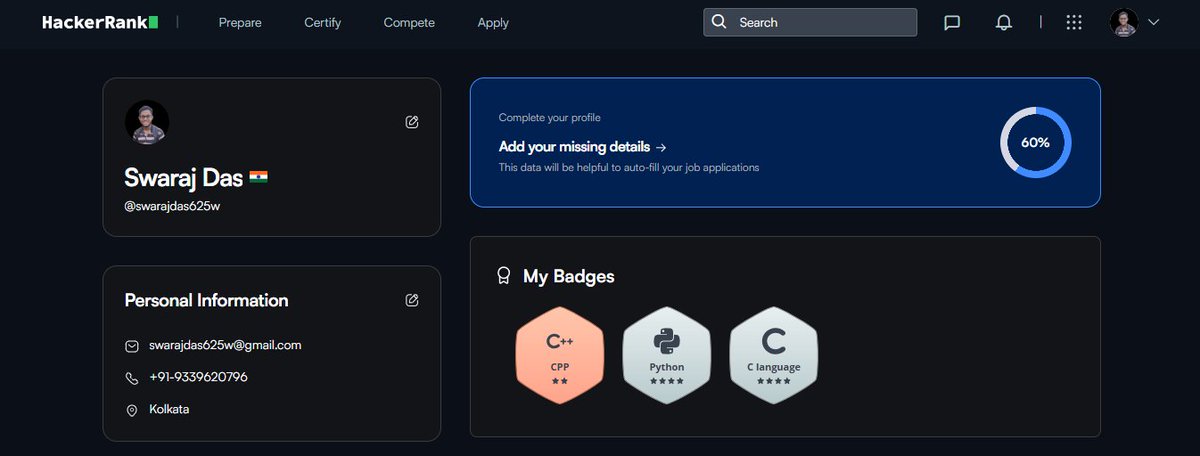Open the messages chat icon
This screenshot has height=456, width=1200.
tap(952, 22)
